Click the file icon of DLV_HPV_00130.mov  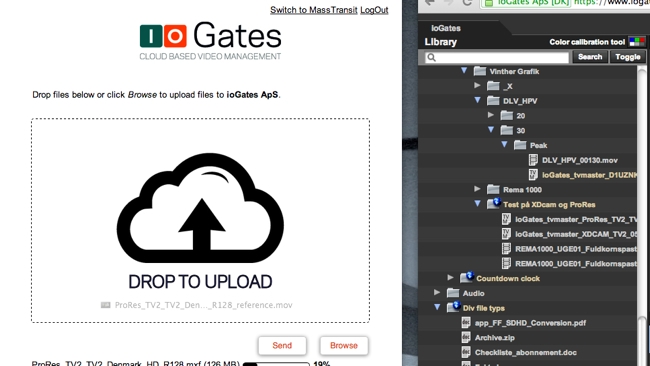tap(533, 160)
